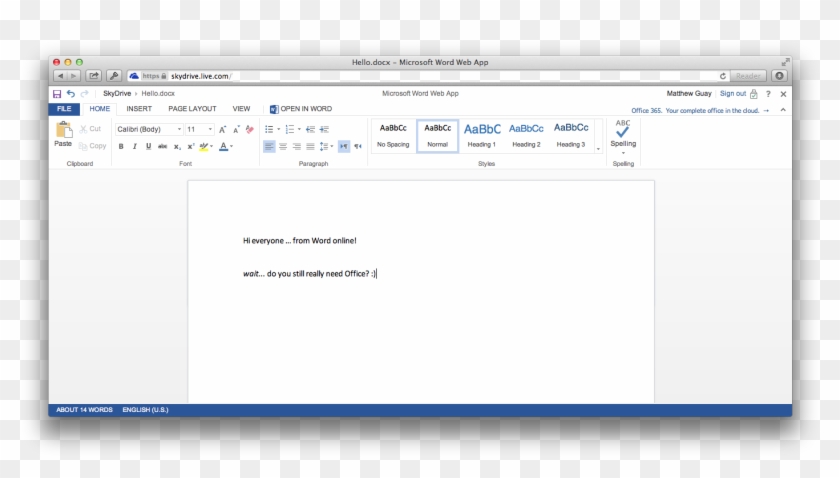This screenshot has width=840, height=478.
Task: Toggle strikethrough formatting
Action: 162,146
